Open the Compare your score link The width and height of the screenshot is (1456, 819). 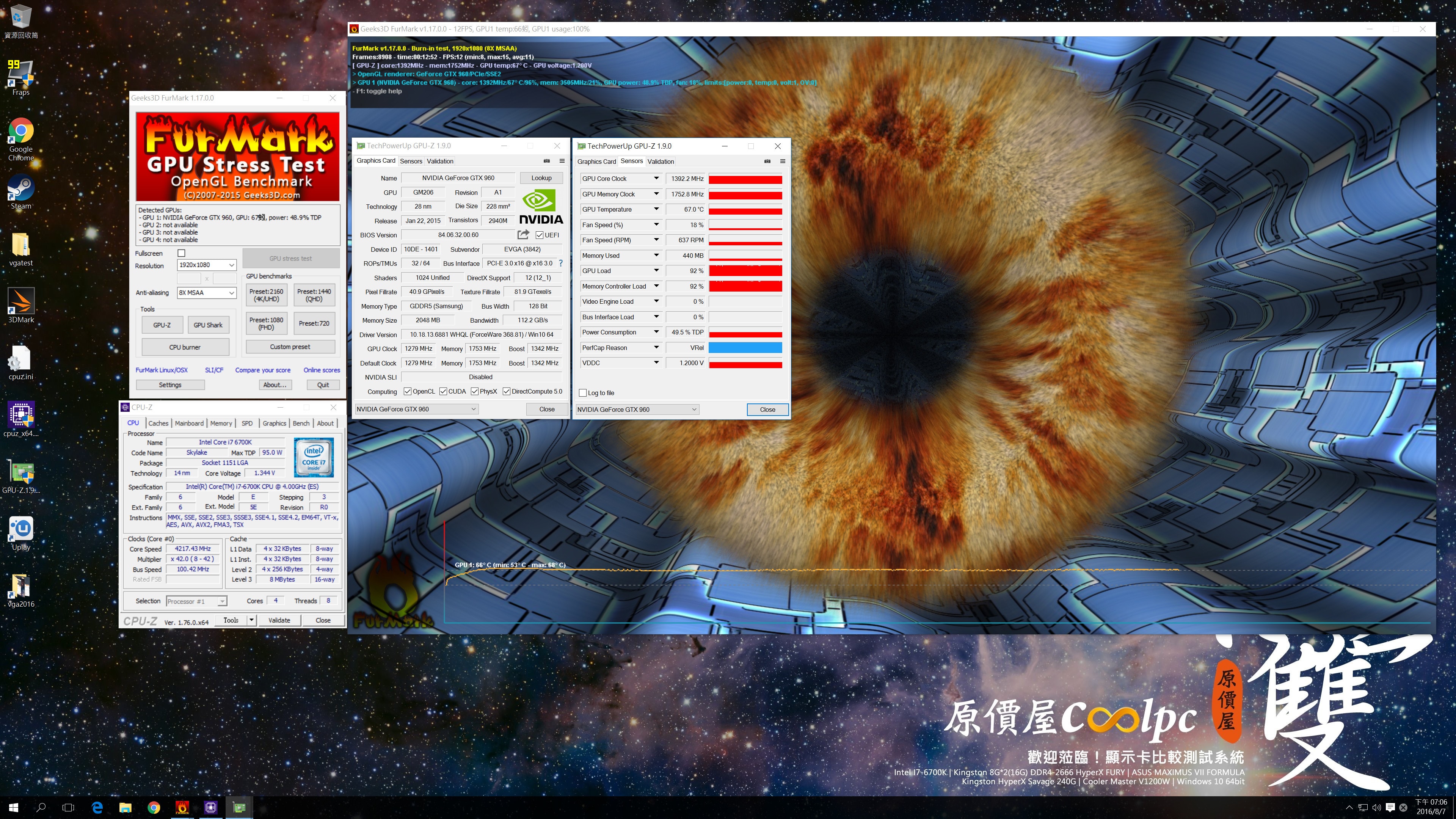(263, 370)
